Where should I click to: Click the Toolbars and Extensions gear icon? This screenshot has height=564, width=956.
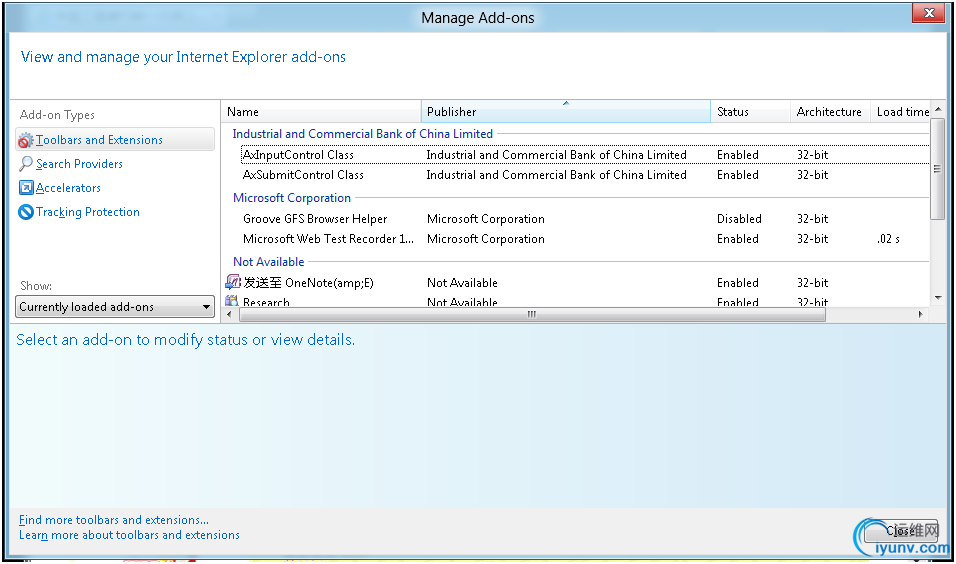26,141
